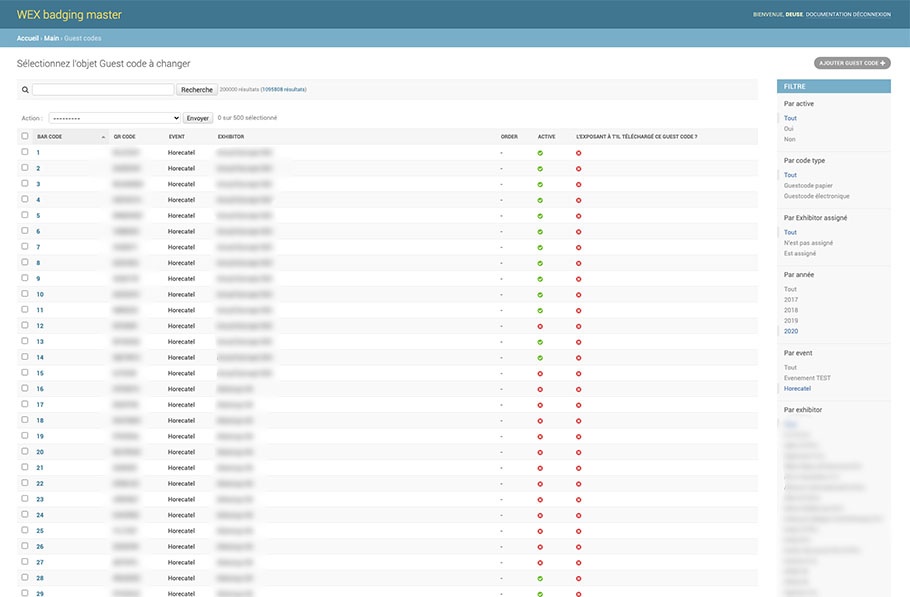Tick the select-all checkbox in table header
Image resolution: width=910 pixels, height=597 pixels.
25,136
